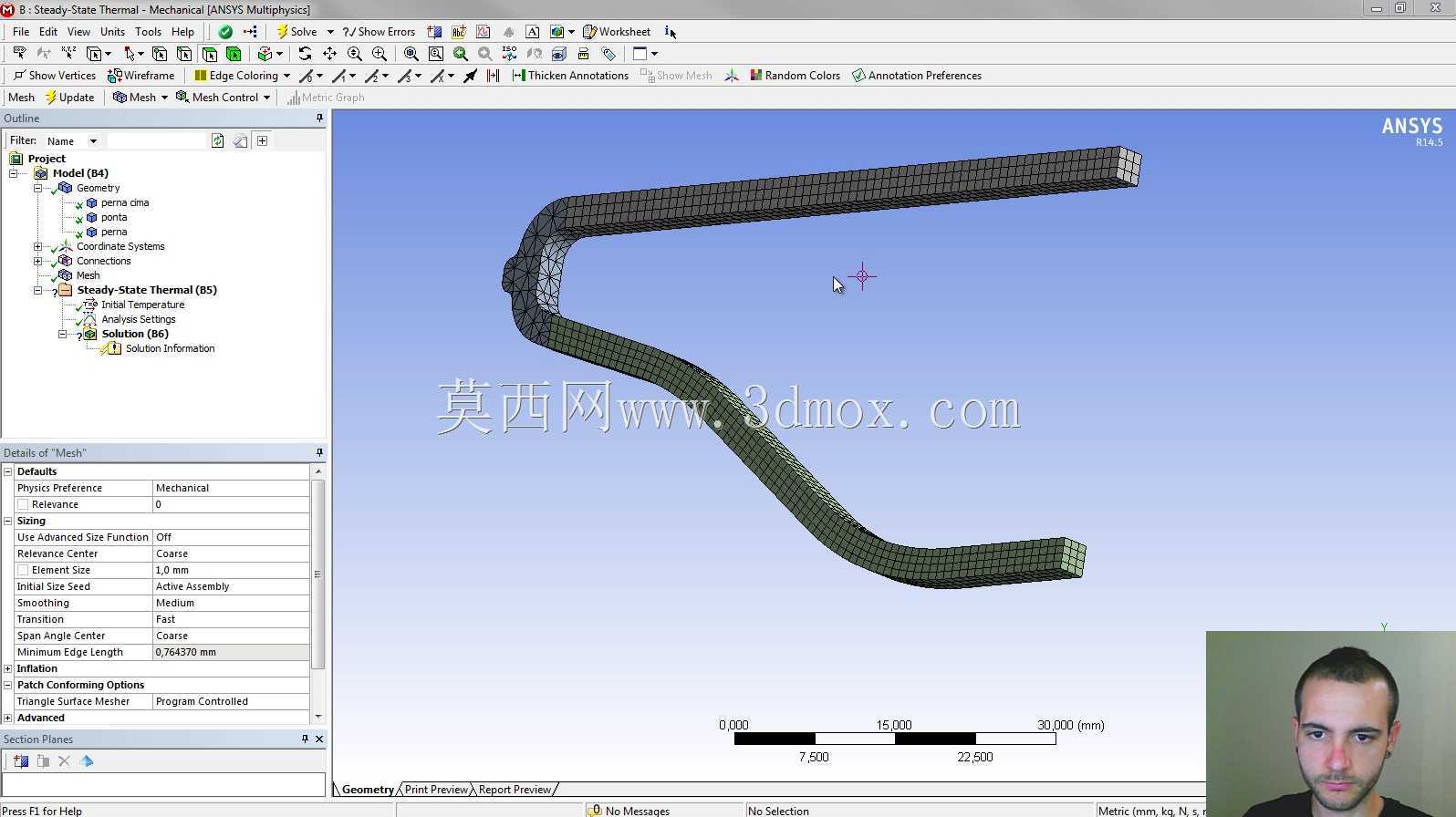Click the Hit Point Coordinates XYZ icon
This screenshot has height=817, width=1456.
(68, 54)
